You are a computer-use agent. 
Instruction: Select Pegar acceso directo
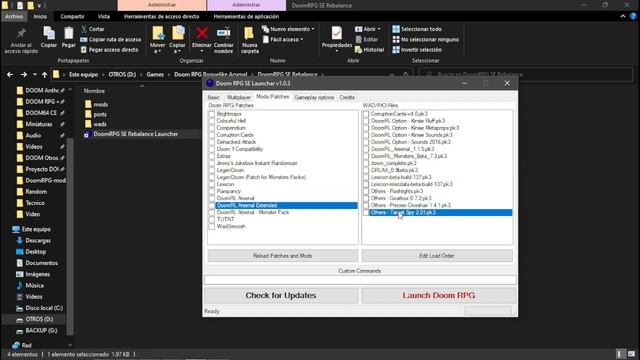tap(109, 50)
